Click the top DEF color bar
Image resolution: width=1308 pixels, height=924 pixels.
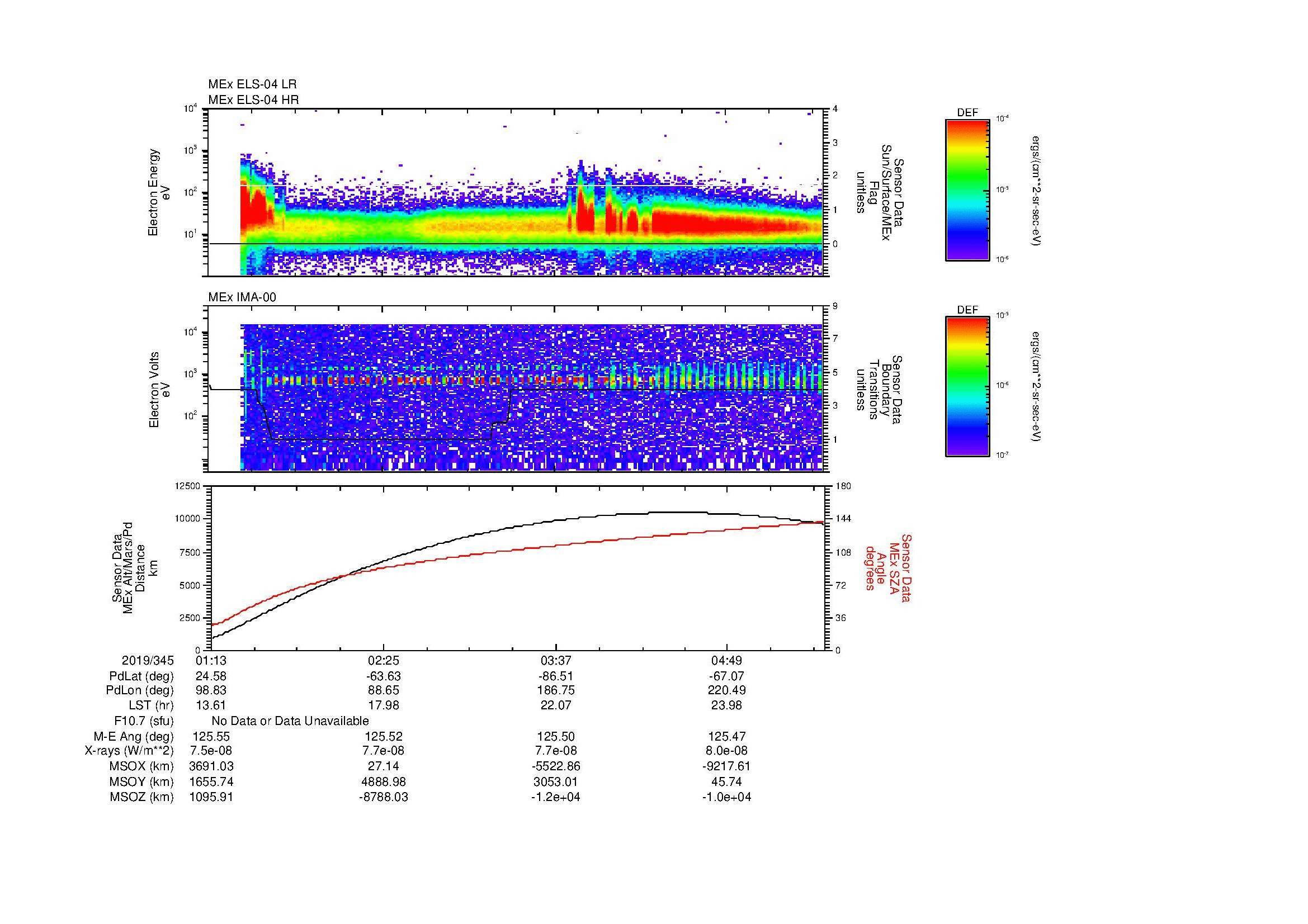967,190
